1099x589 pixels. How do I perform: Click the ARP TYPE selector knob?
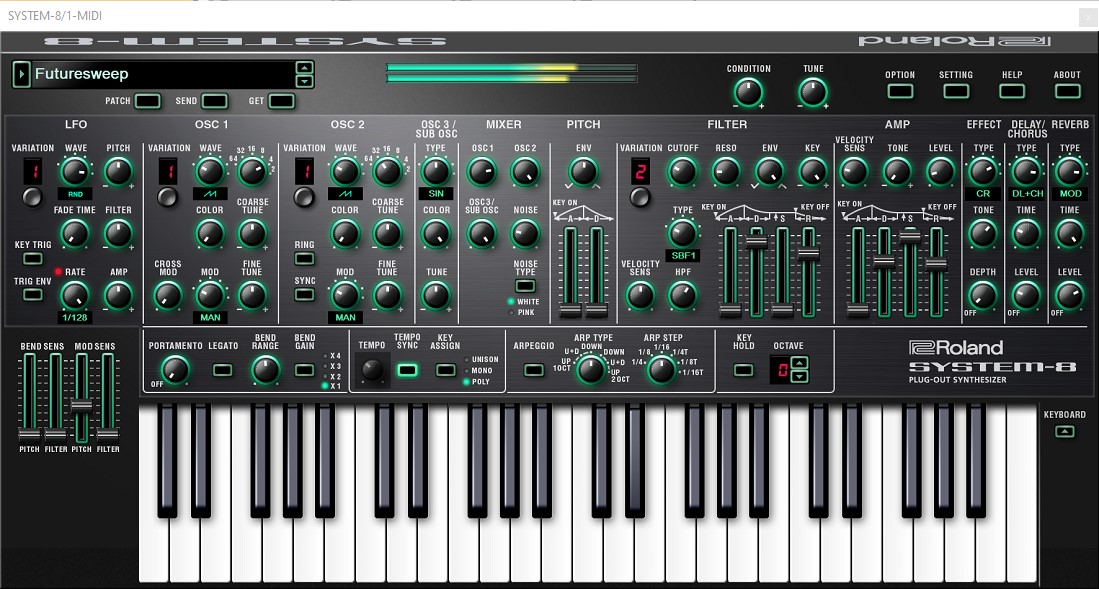[x=592, y=370]
